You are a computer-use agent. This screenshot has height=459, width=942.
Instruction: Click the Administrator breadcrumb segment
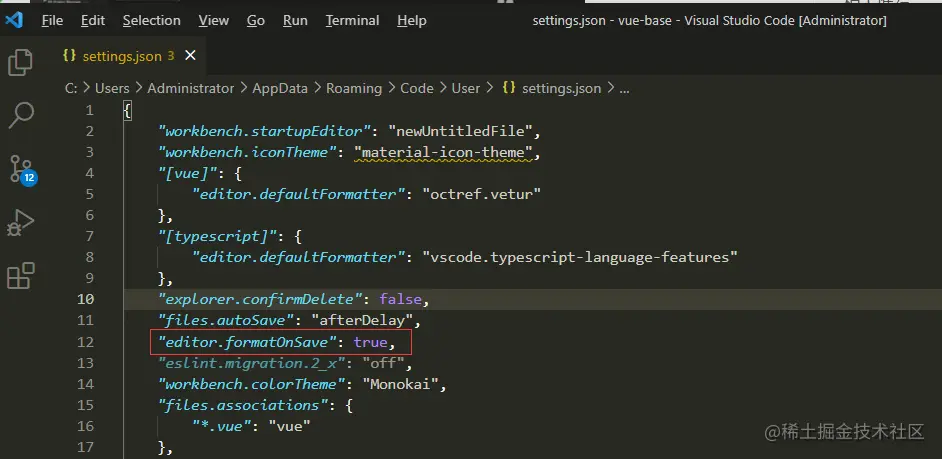tap(190, 88)
